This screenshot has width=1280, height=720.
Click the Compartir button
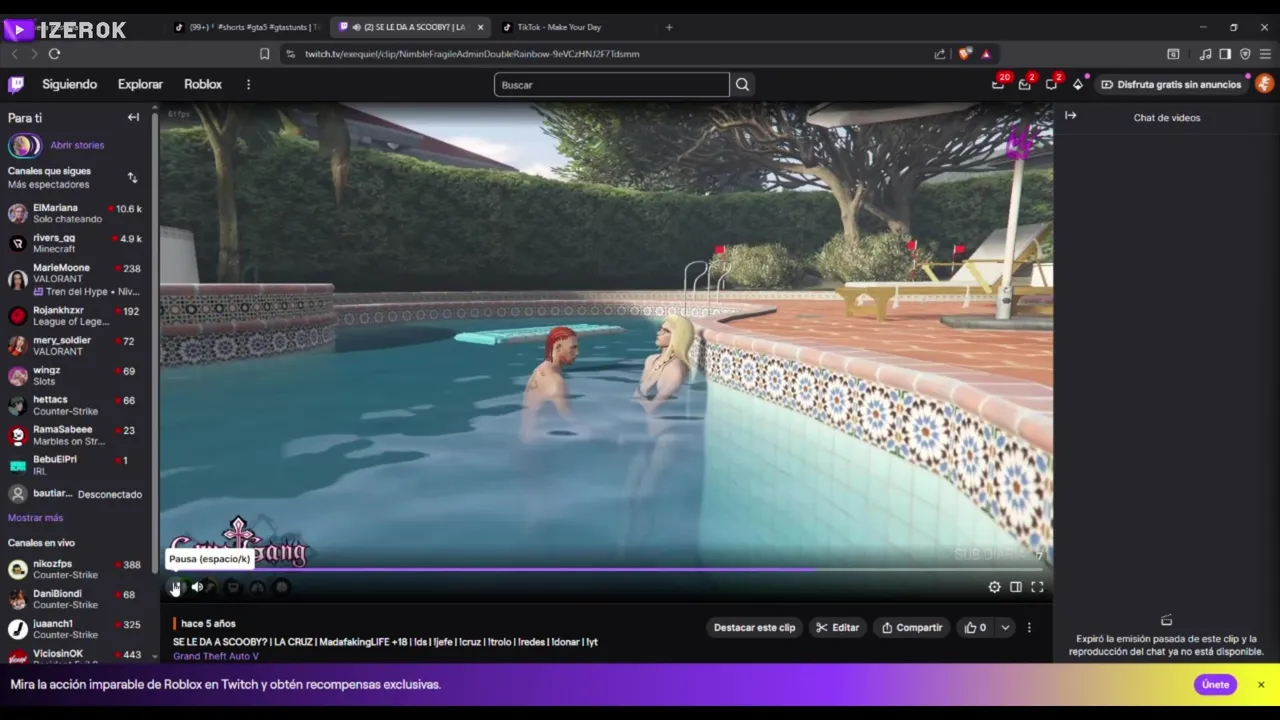pyautogui.click(x=912, y=628)
